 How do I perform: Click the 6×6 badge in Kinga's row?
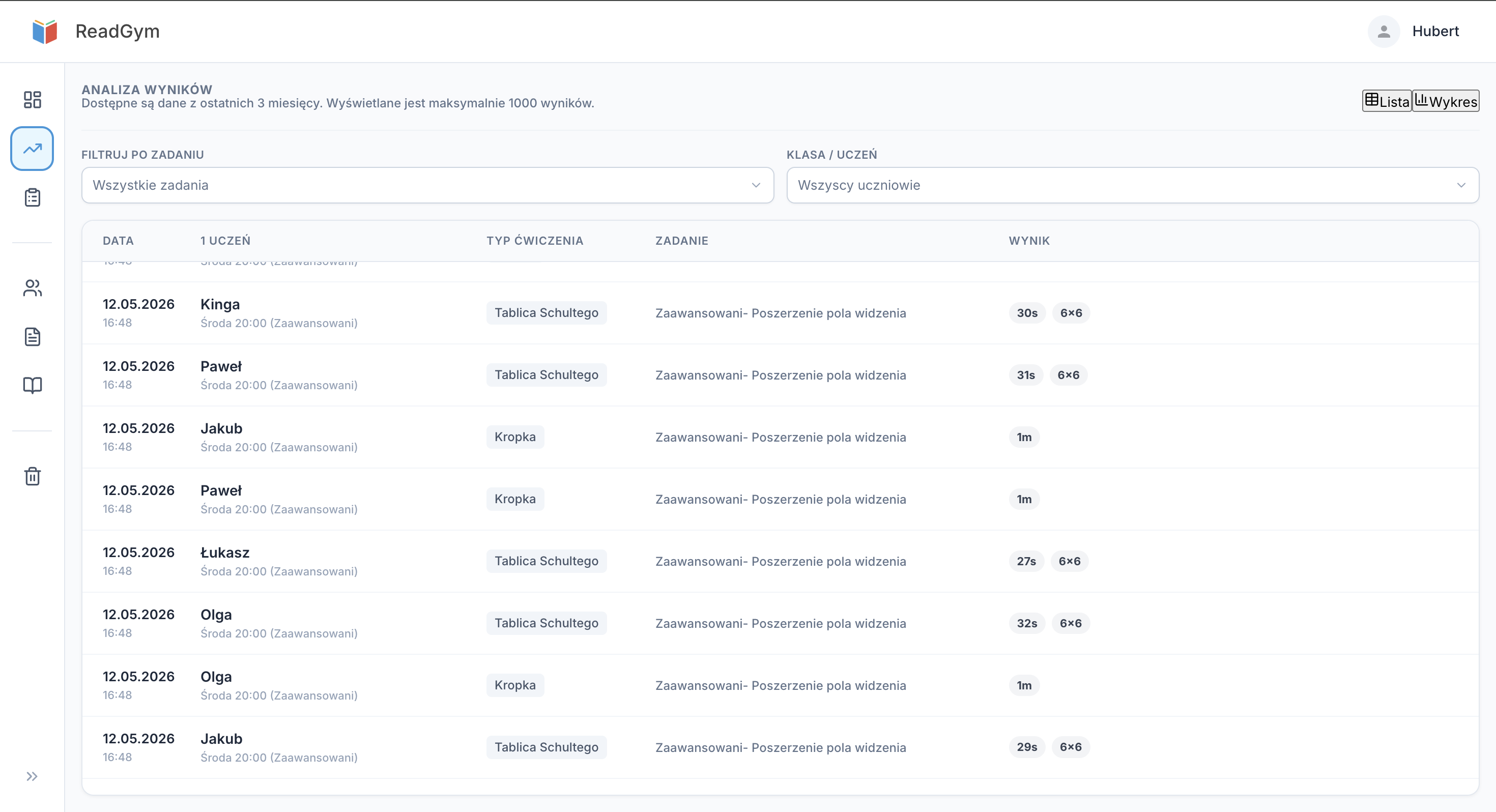pyautogui.click(x=1071, y=313)
